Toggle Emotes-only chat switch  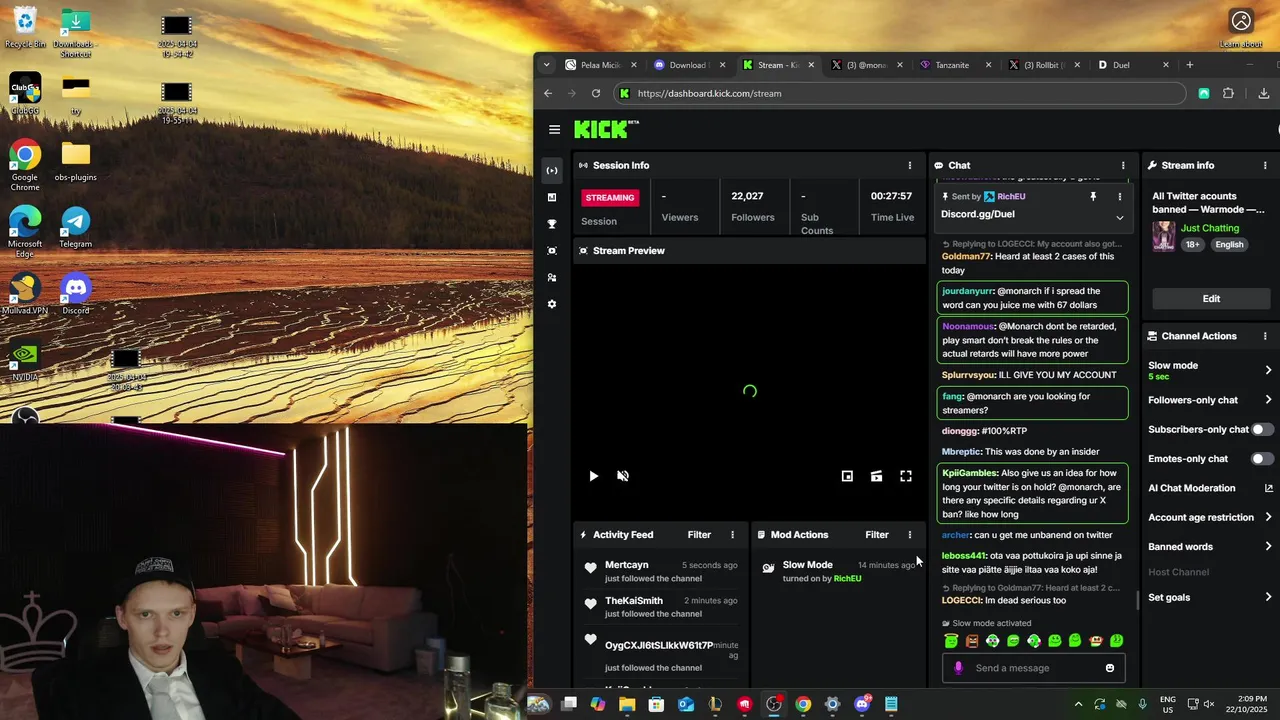point(1263,459)
